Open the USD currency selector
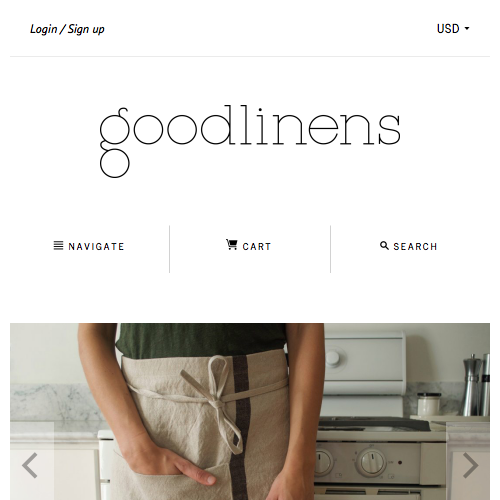The height and width of the screenshot is (500, 500). tap(453, 29)
